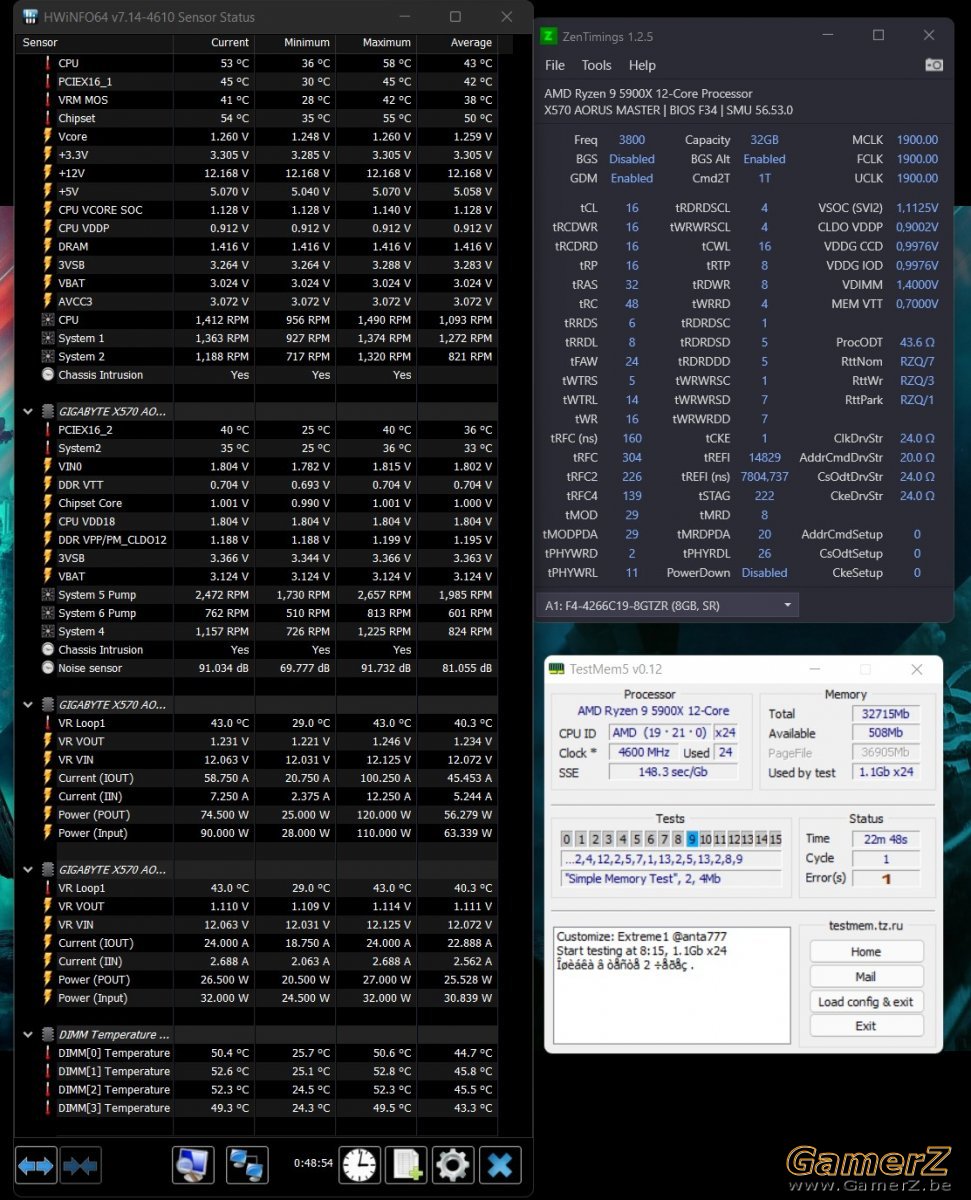This screenshot has height=1200, width=971.
Task: Select the "DDR VTT" sensor row
Action: coord(258,485)
